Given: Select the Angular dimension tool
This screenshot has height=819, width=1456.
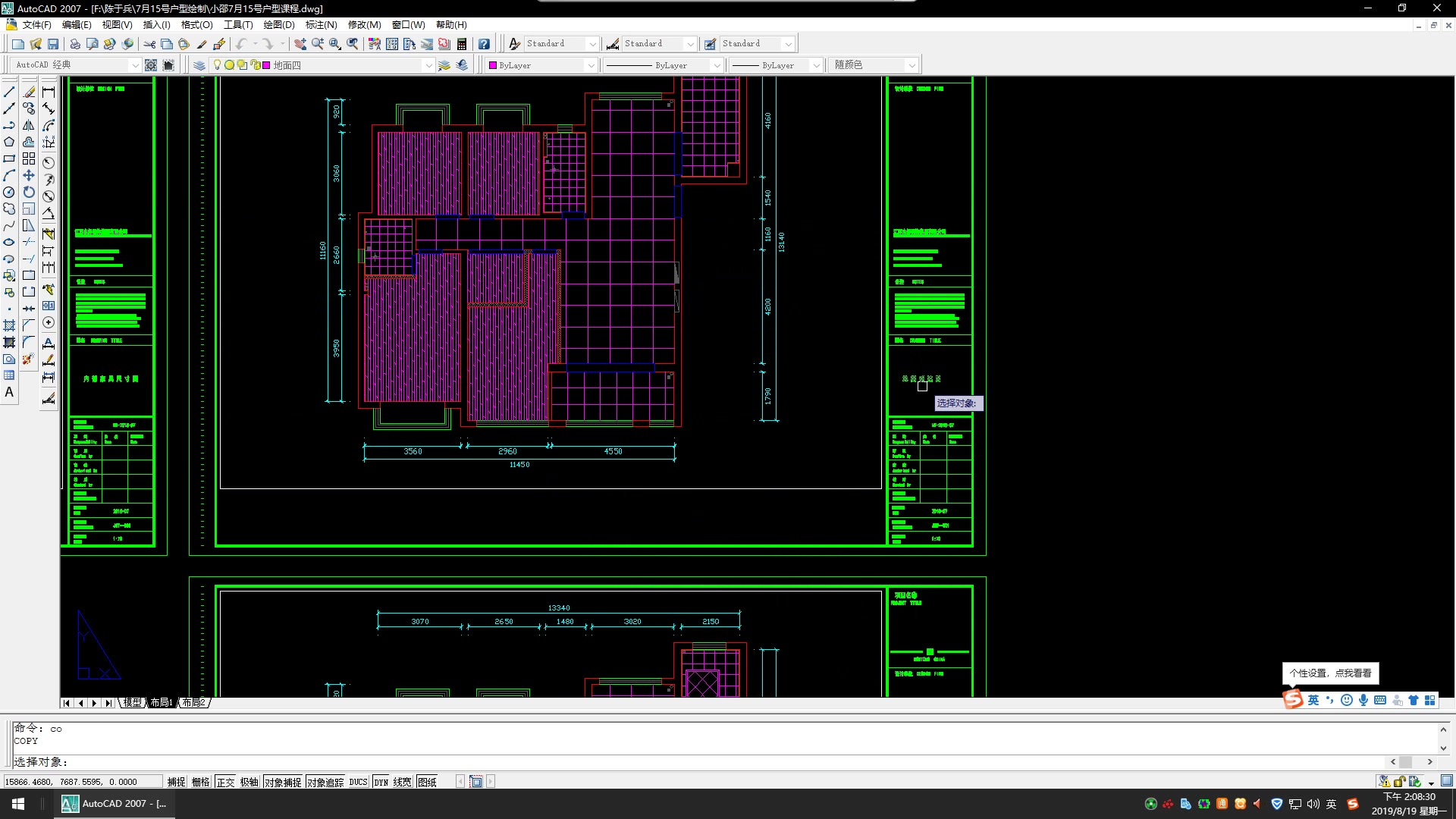Looking at the screenshot, I should tap(49, 214).
